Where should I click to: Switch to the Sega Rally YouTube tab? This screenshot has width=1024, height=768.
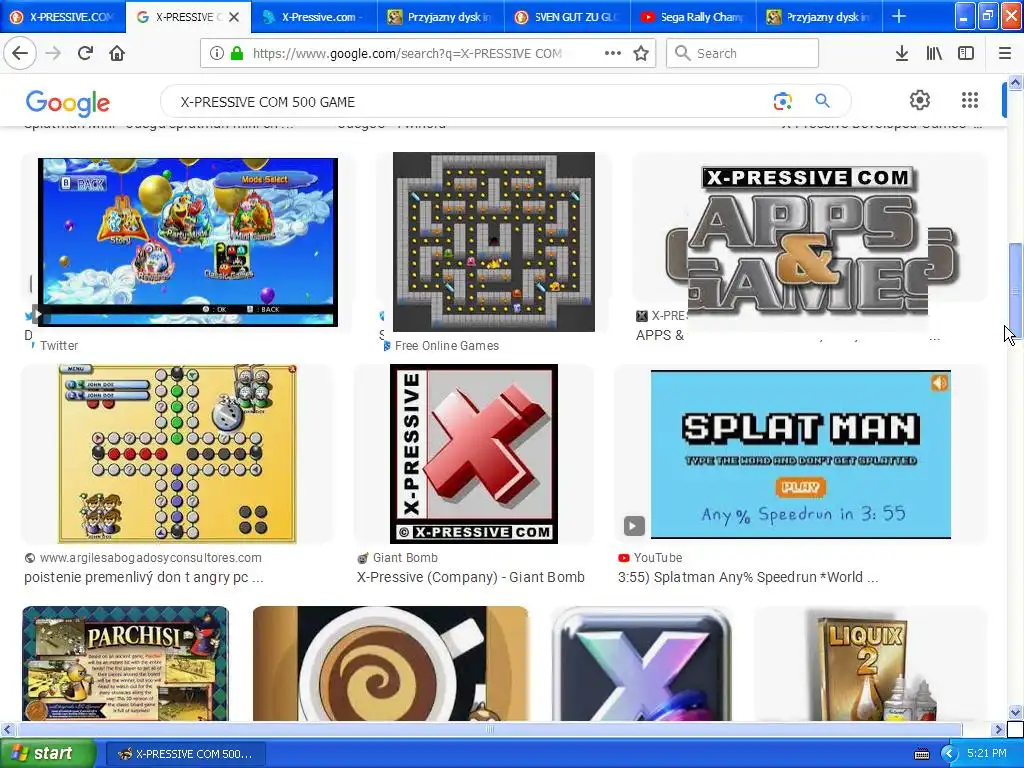coord(694,17)
